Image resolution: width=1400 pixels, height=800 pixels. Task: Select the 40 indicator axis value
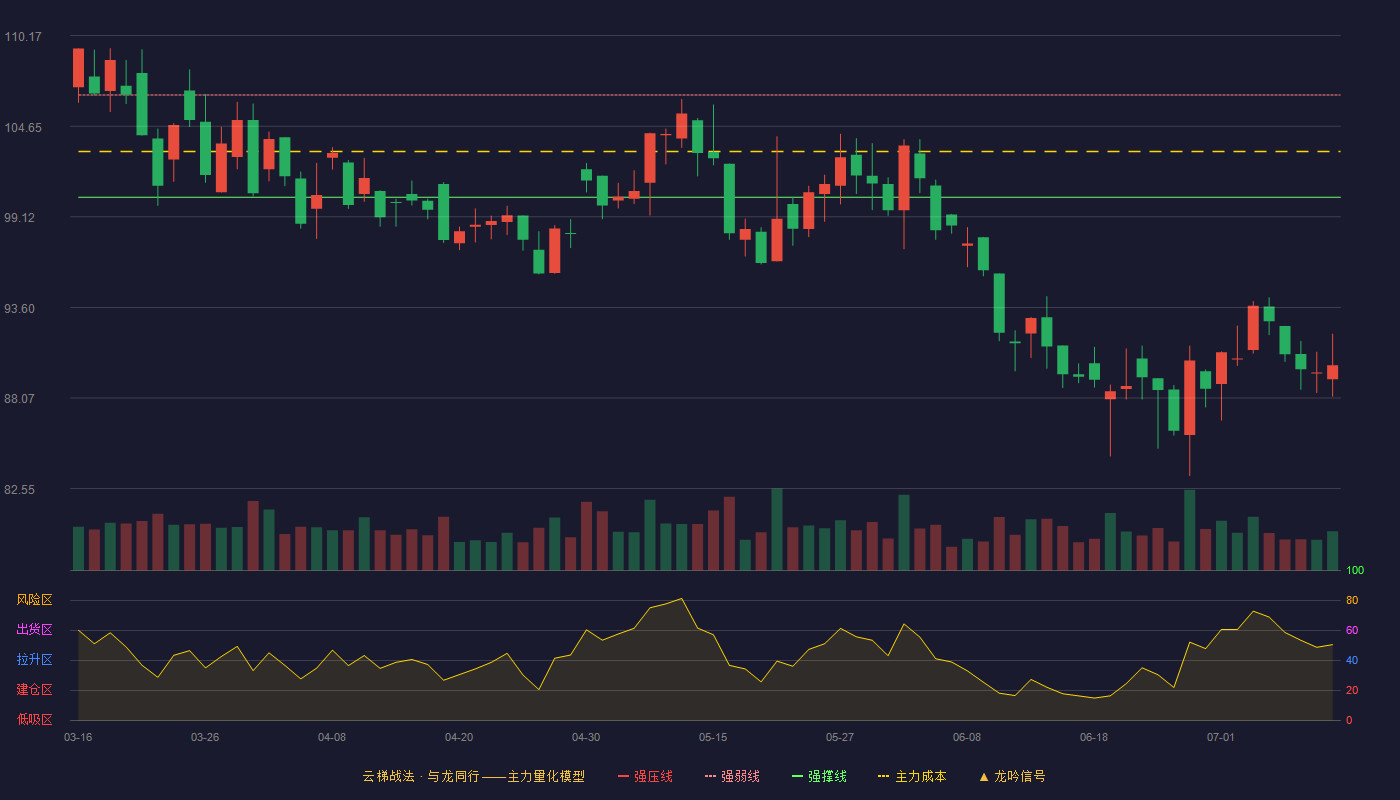[x=1352, y=660]
